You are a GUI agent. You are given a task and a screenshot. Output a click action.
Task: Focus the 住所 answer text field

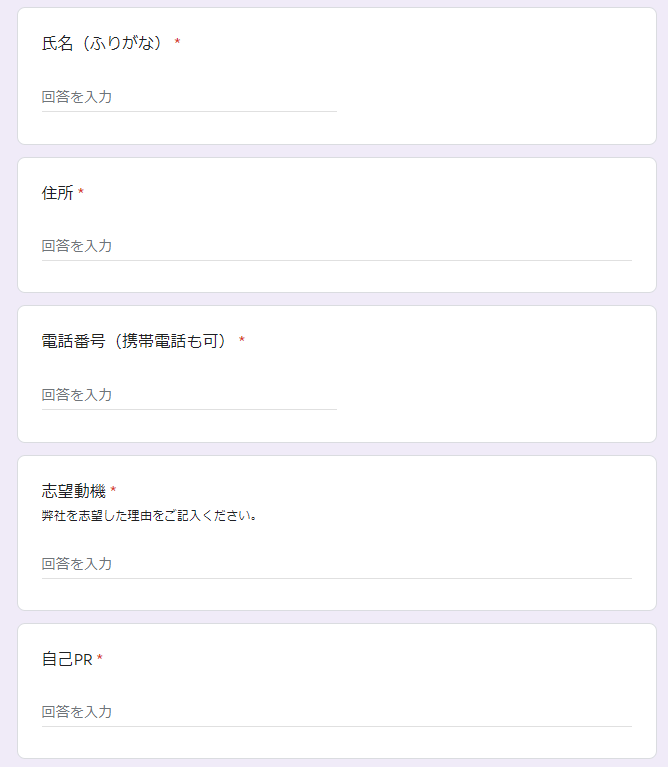click(336, 246)
